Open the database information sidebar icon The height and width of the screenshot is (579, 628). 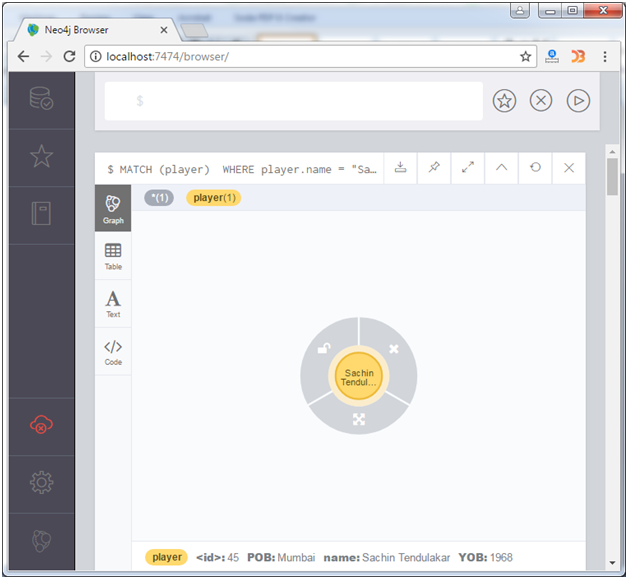pos(41,98)
